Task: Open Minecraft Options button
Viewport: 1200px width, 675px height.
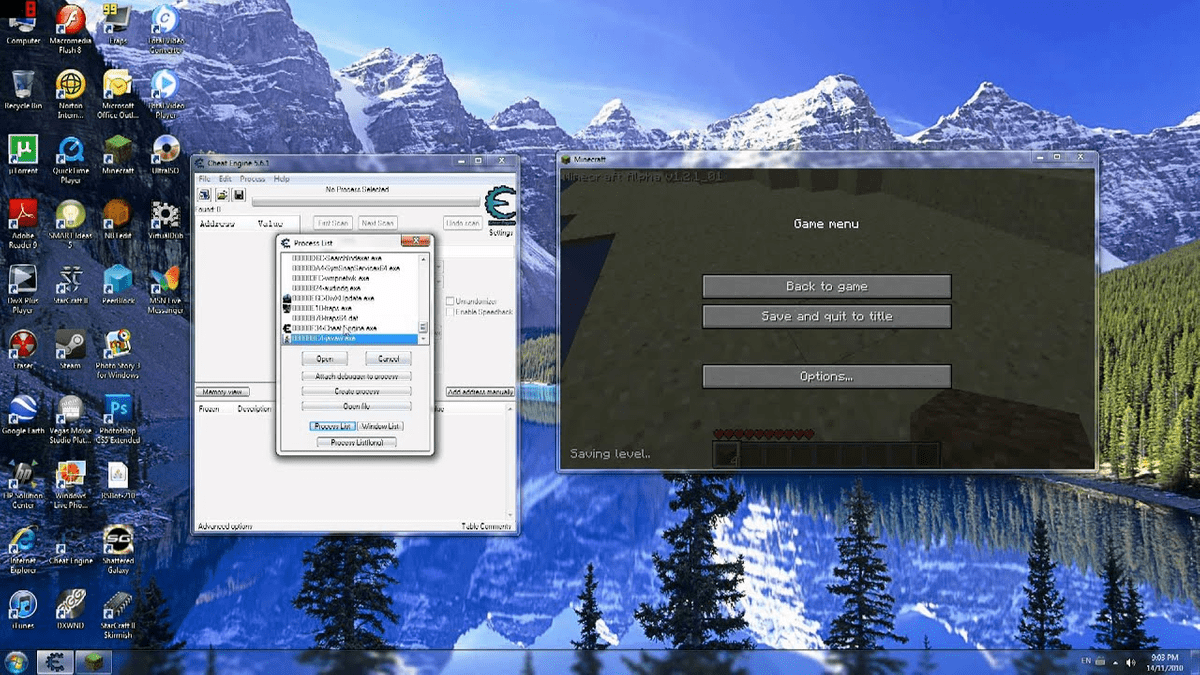Action: [x=826, y=377]
